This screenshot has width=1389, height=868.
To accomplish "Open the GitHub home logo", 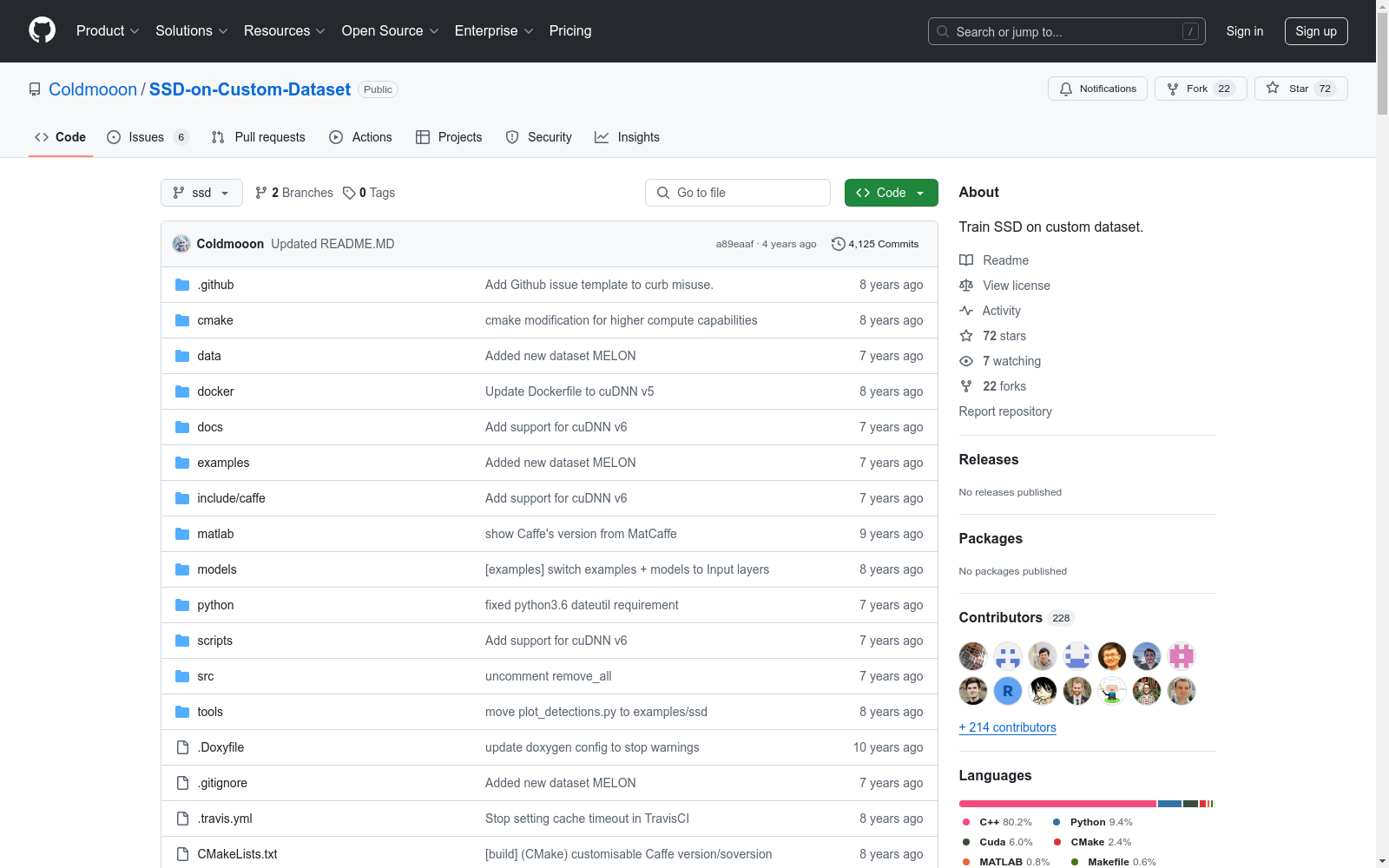I will coord(42,30).
